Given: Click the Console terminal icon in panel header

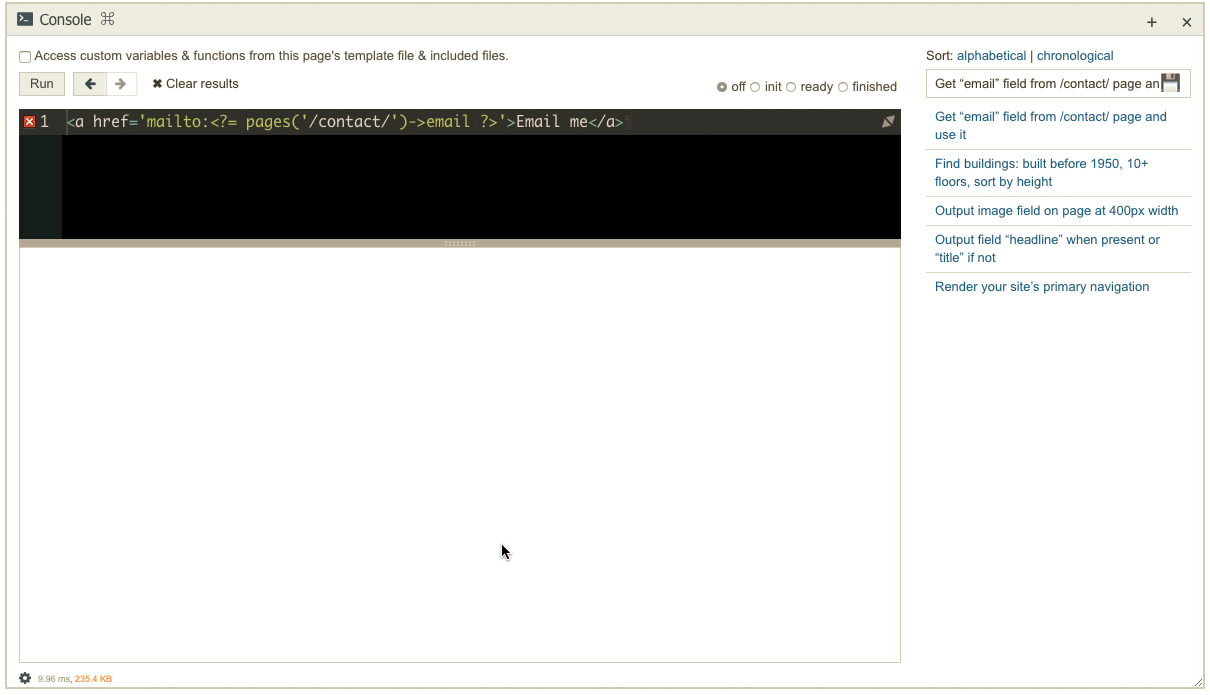Looking at the screenshot, I should pyautogui.click(x=26, y=19).
